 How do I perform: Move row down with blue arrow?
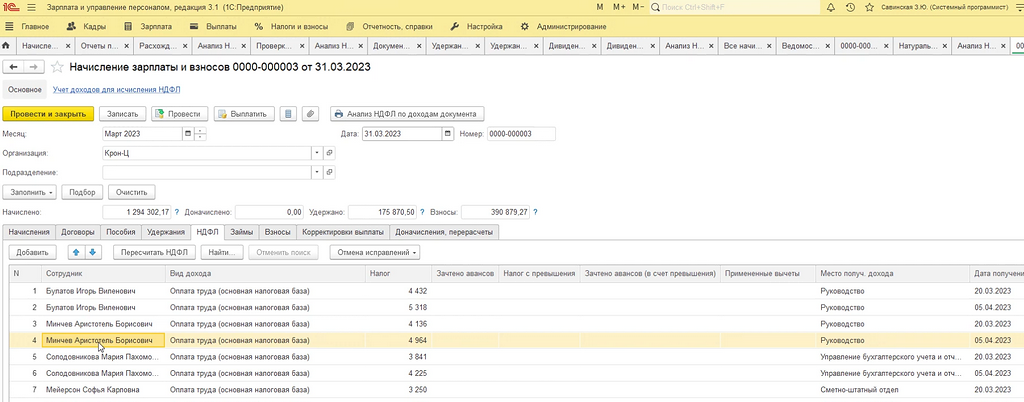tap(92, 252)
